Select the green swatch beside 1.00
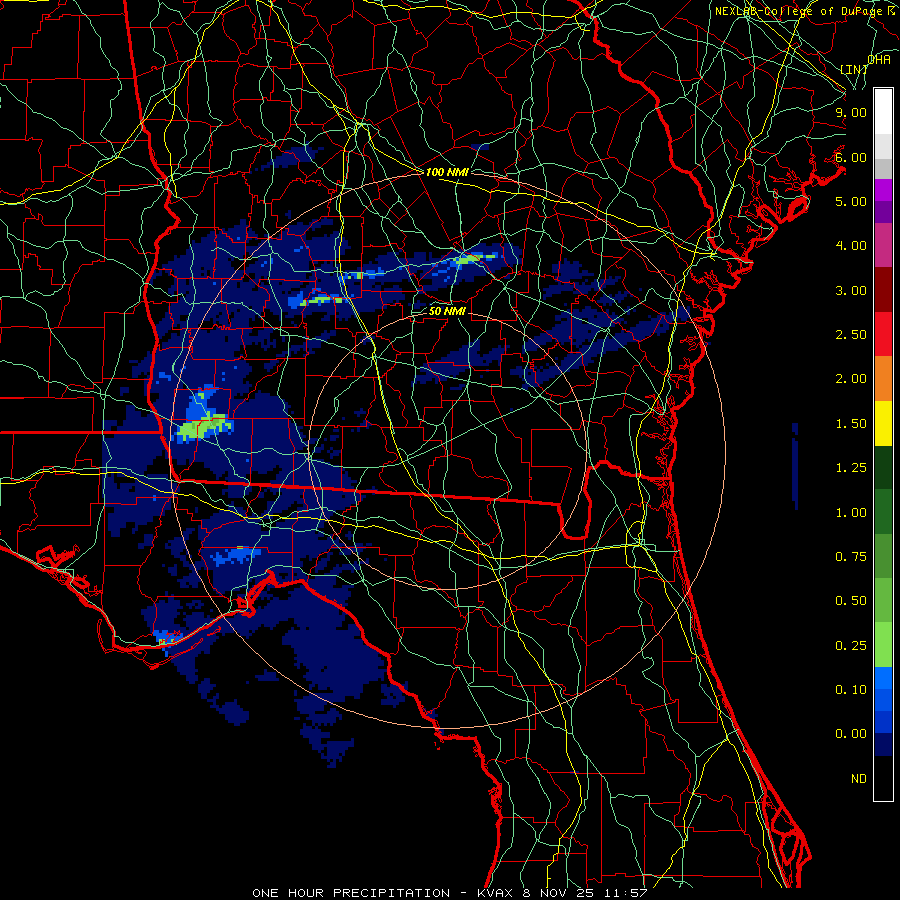 click(x=883, y=512)
